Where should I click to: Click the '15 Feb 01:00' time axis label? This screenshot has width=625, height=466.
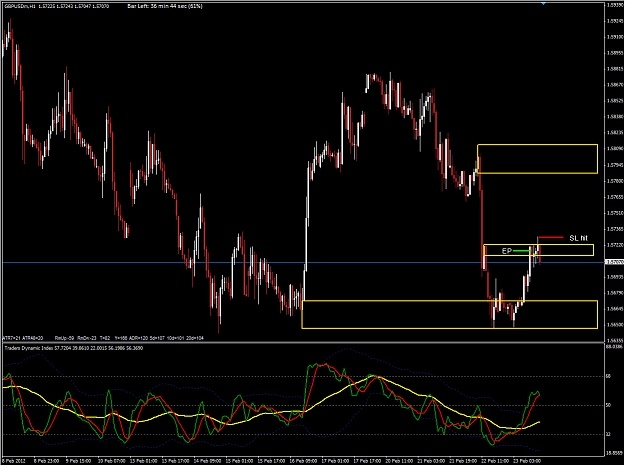coord(240,461)
